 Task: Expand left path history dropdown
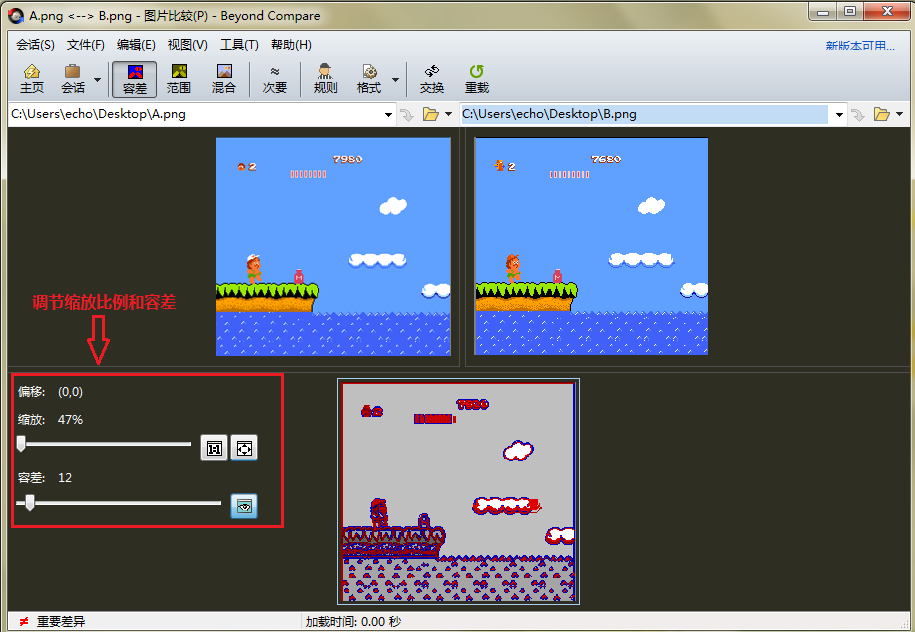tap(388, 114)
